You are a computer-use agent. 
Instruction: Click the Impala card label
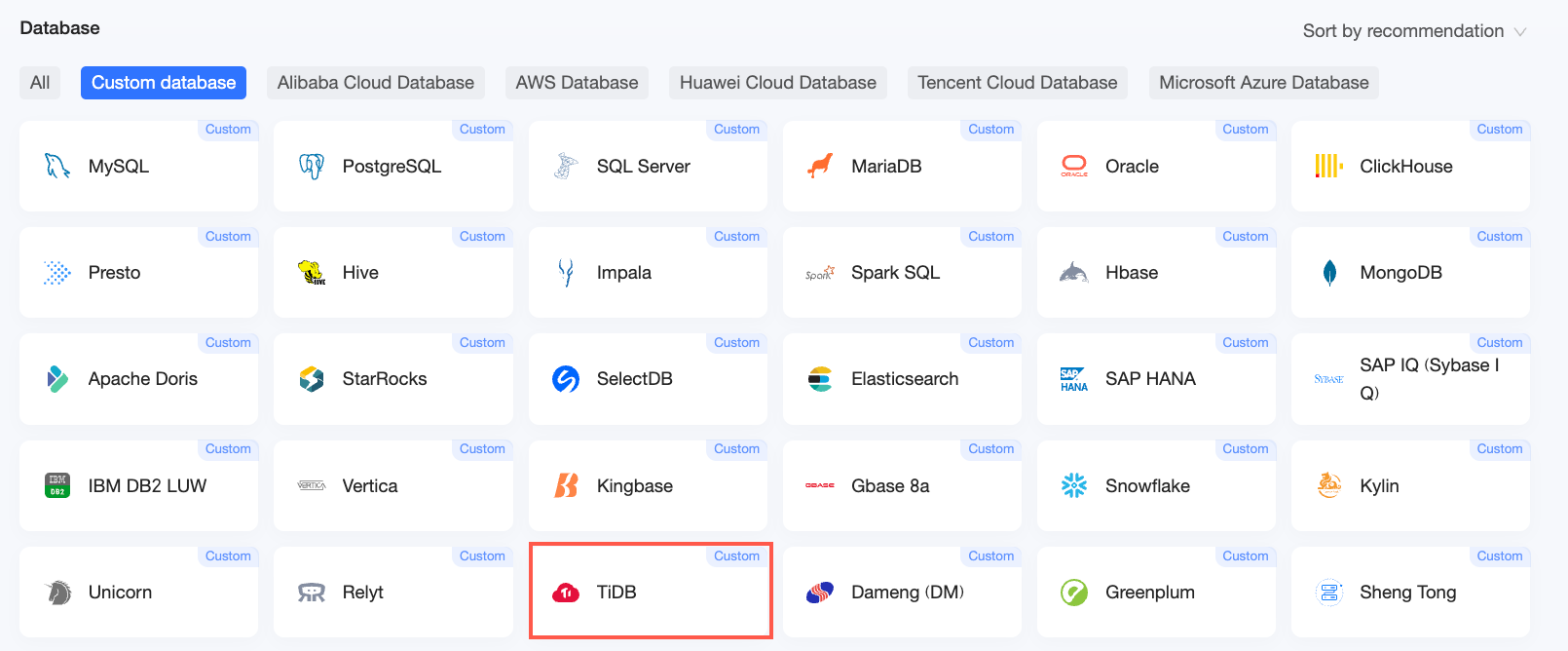coord(624,273)
